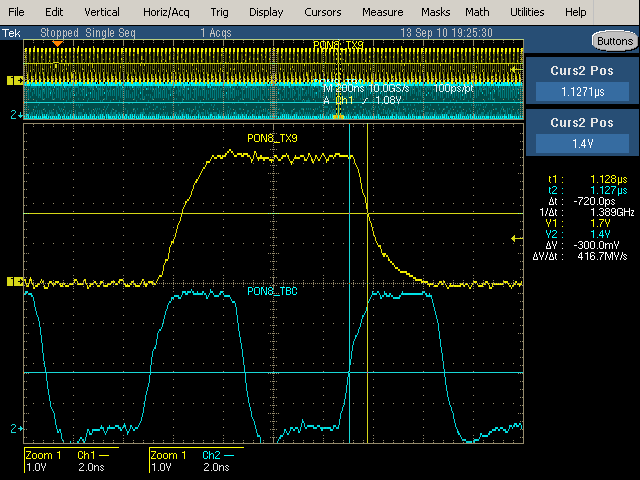Image resolution: width=640 pixels, height=480 pixels.
Task: Click channel 1 ground marker in zoom view
Action: coord(15,281)
